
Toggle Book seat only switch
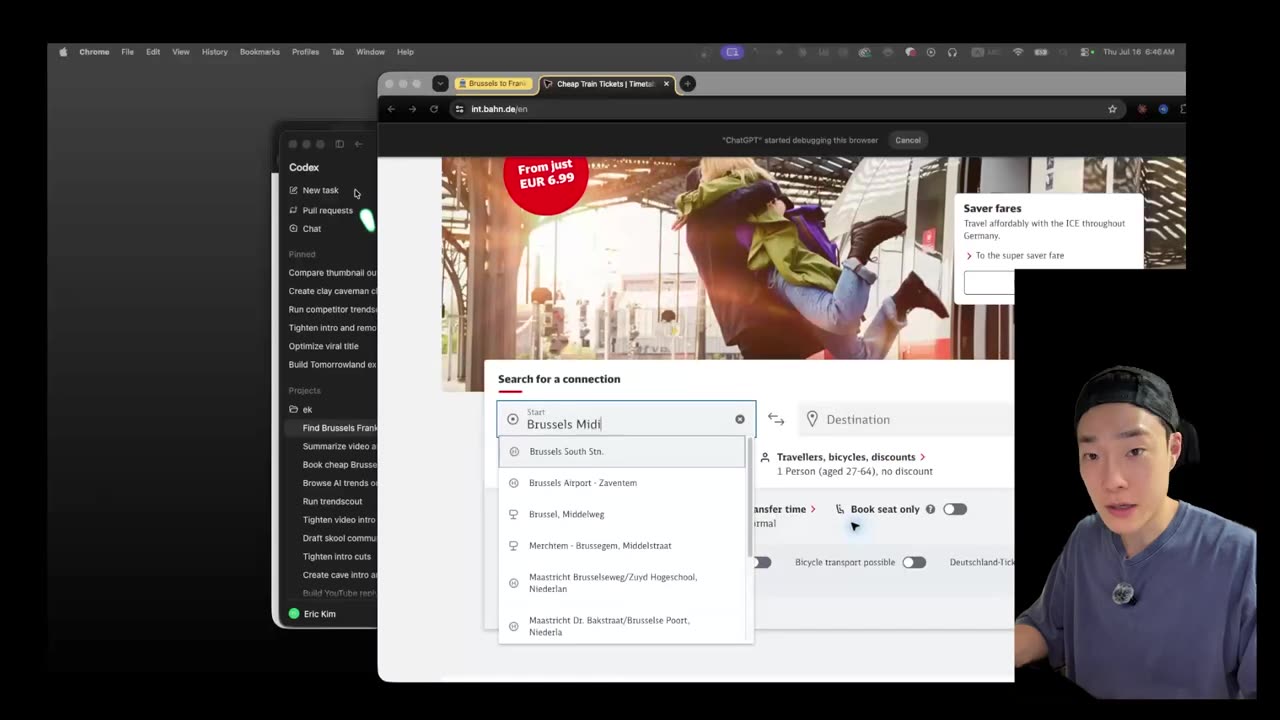click(955, 509)
